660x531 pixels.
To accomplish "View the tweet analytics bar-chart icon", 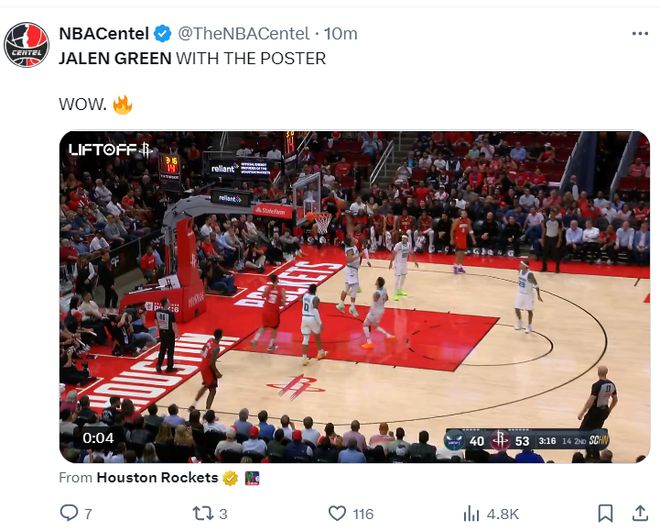I will (x=472, y=513).
